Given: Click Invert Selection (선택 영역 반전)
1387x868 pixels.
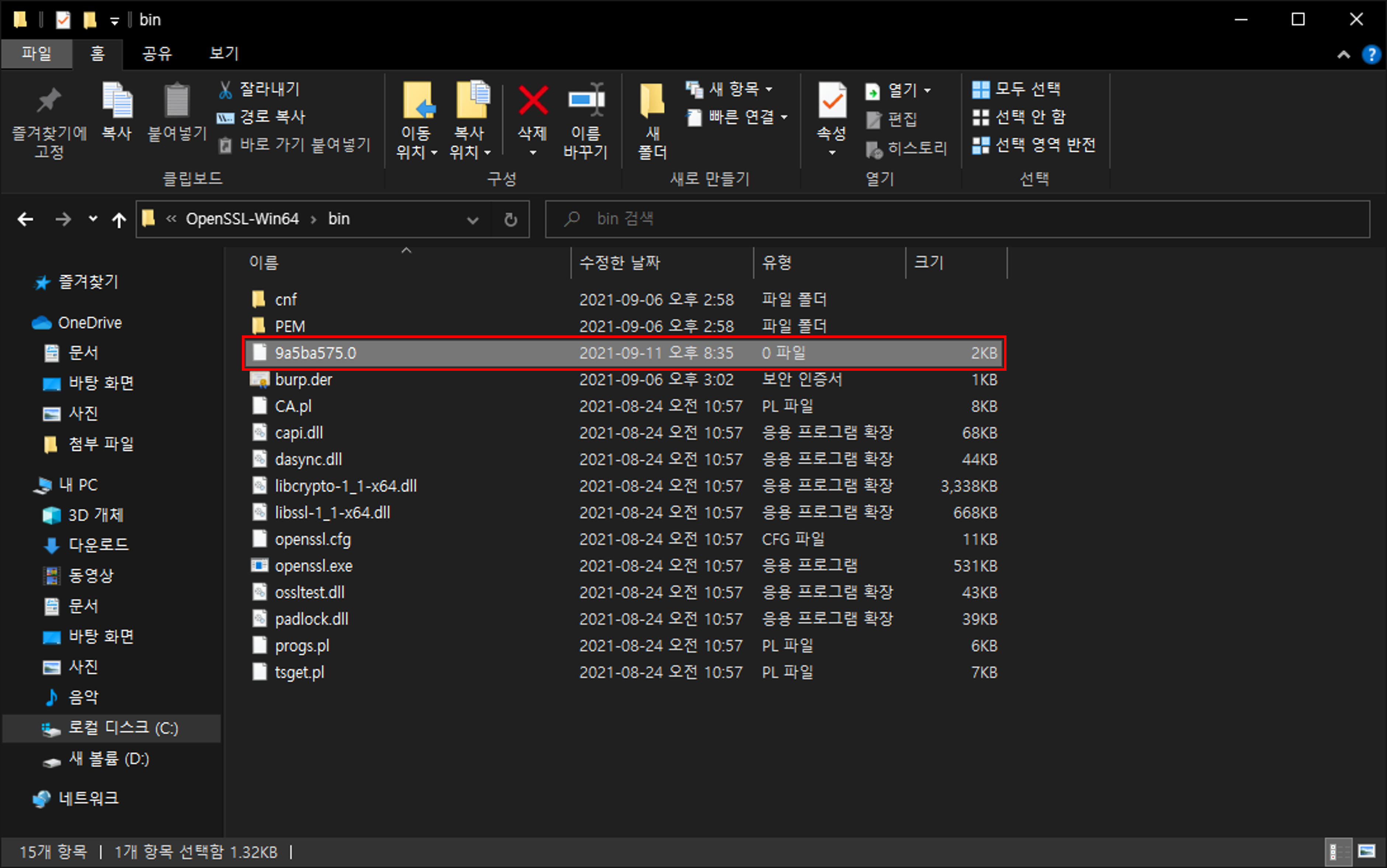Looking at the screenshot, I should (1034, 144).
